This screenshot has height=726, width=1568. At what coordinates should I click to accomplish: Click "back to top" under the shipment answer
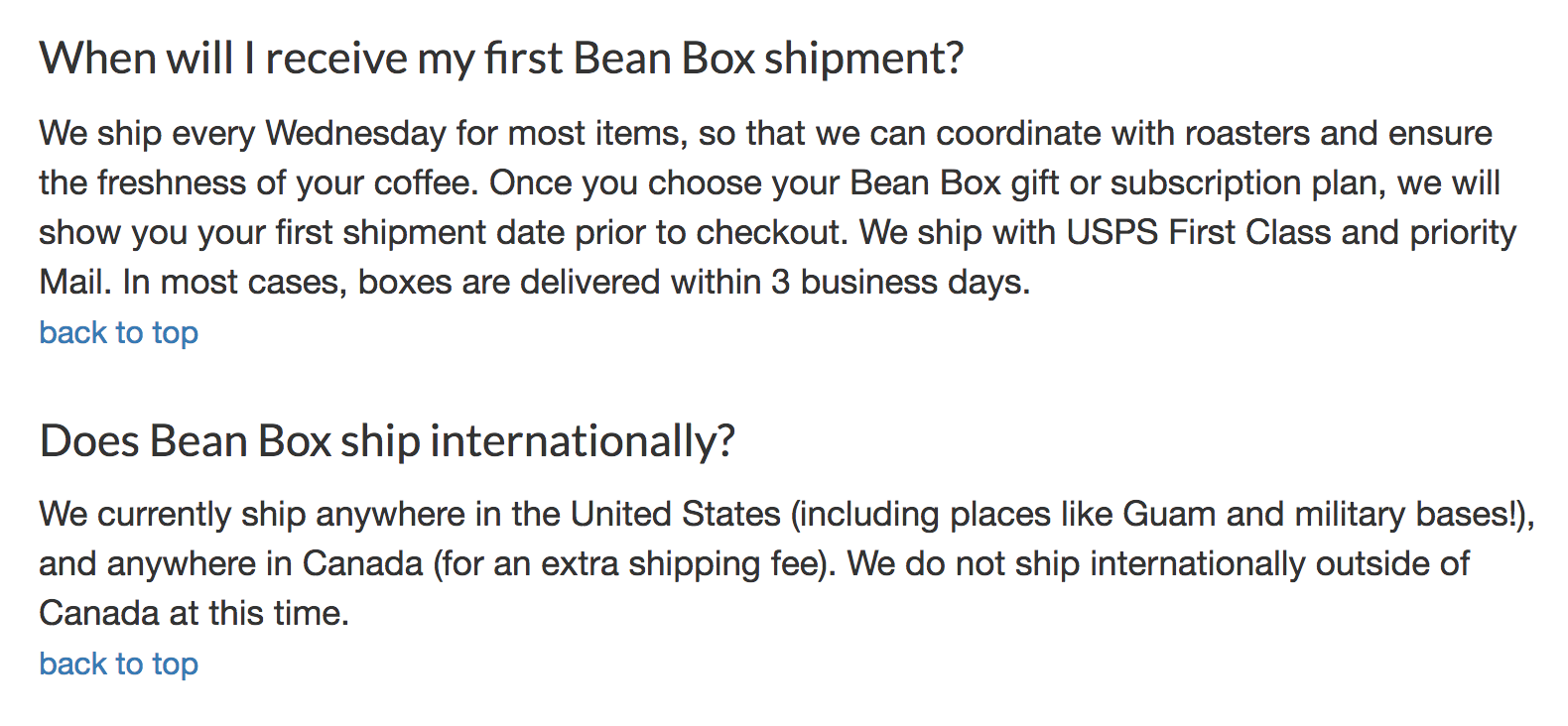(118, 332)
